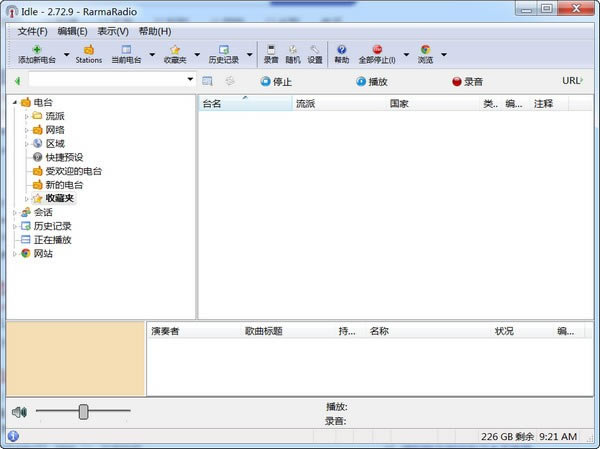The image size is (600, 449).
Task: Click the 录音 record toolbar icon
Action: (x=271, y=50)
